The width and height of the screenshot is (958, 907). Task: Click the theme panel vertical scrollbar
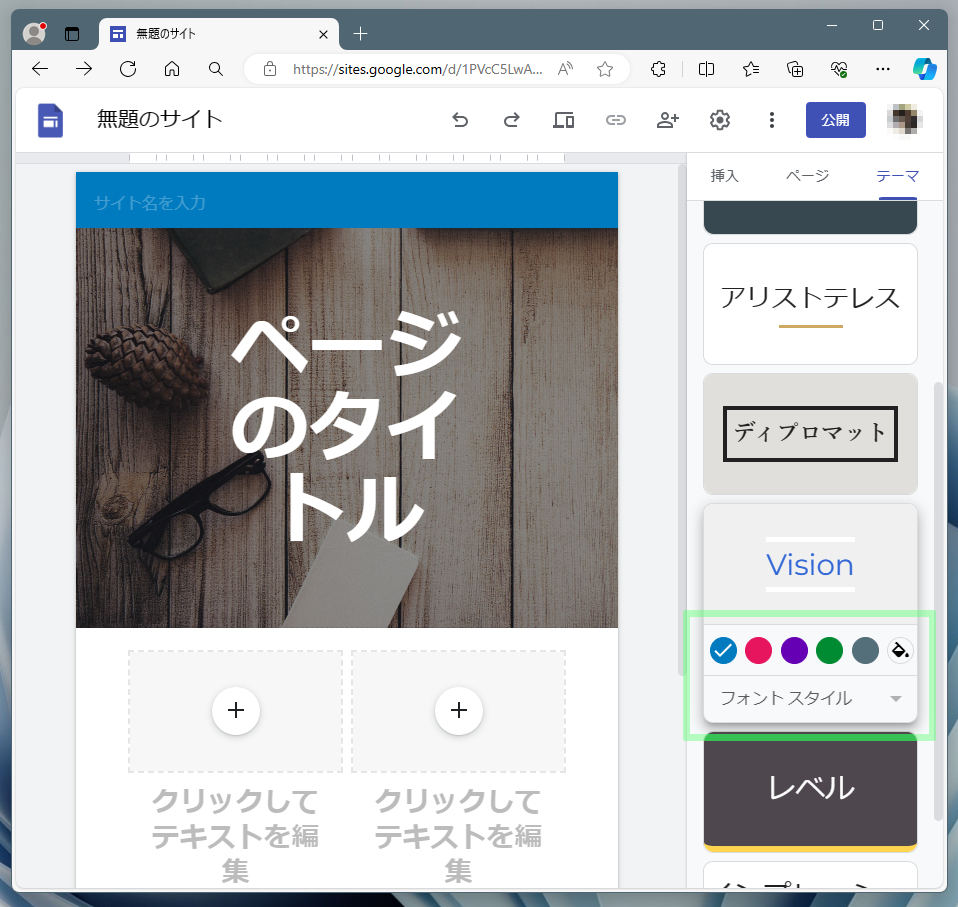(x=938, y=602)
